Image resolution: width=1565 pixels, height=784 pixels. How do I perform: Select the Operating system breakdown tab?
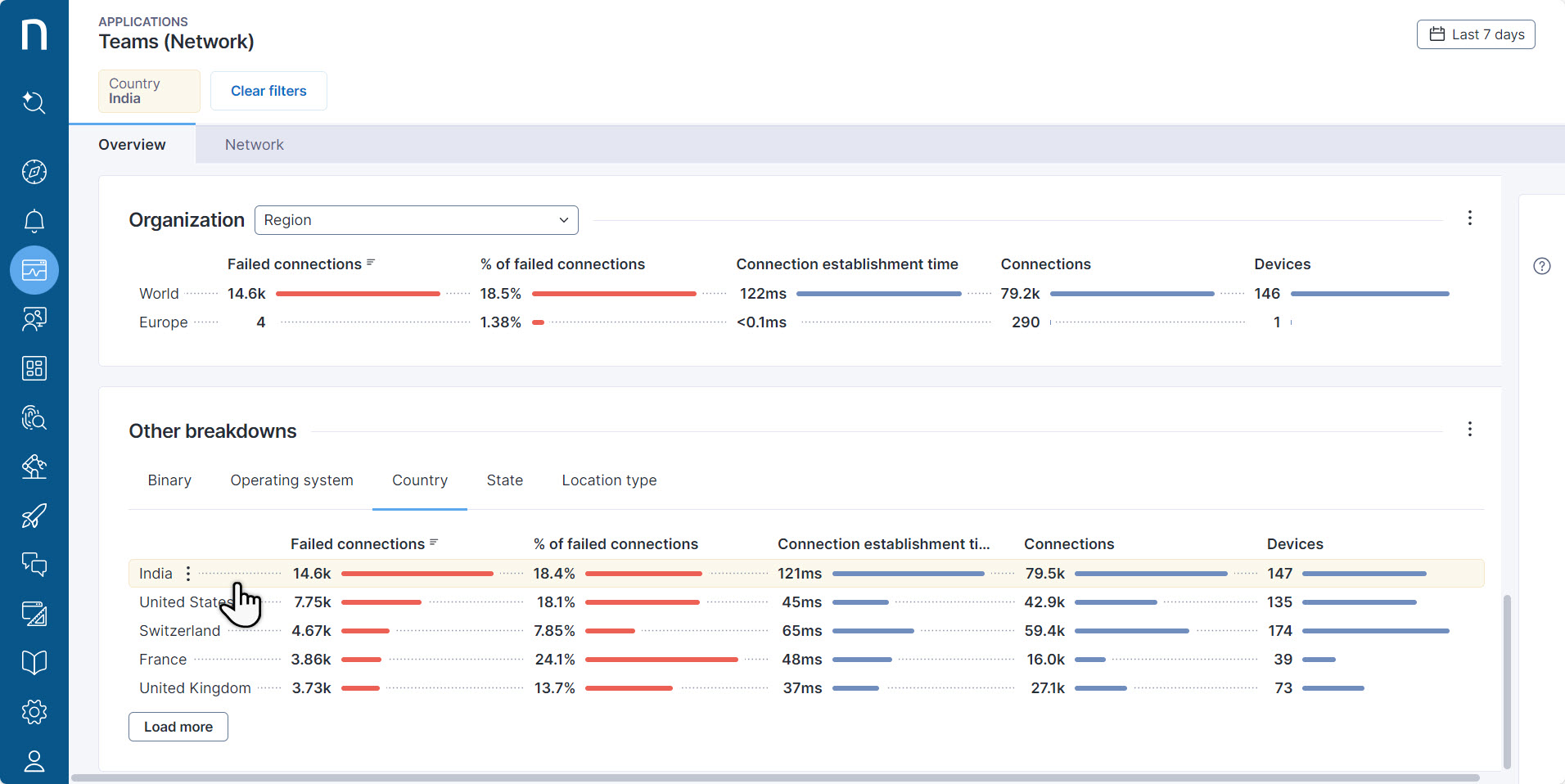coord(291,480)
